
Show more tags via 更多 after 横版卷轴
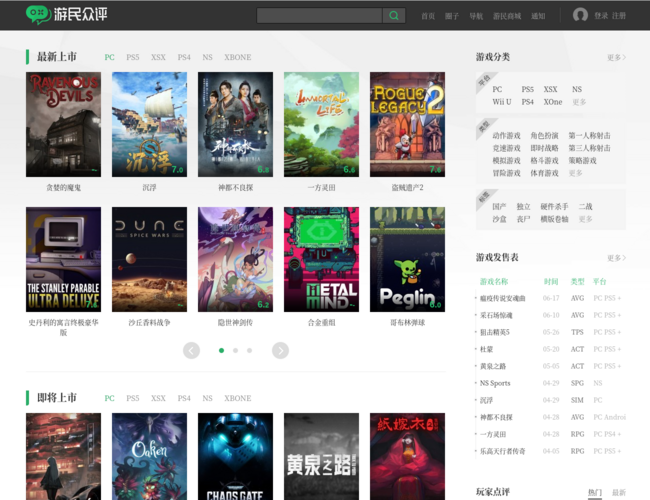(585, 219)
